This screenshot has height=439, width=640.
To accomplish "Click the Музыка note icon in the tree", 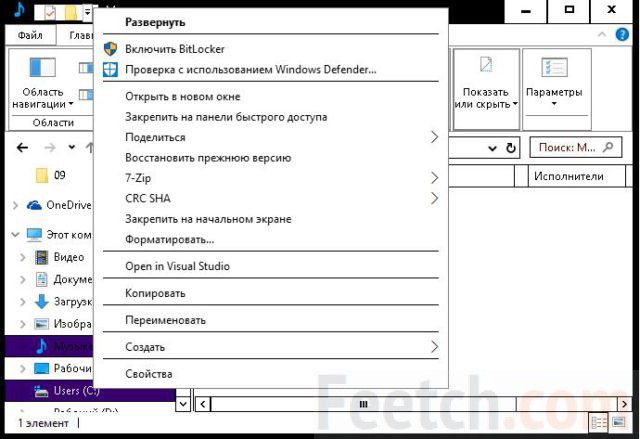I will (x=42, y=346).
